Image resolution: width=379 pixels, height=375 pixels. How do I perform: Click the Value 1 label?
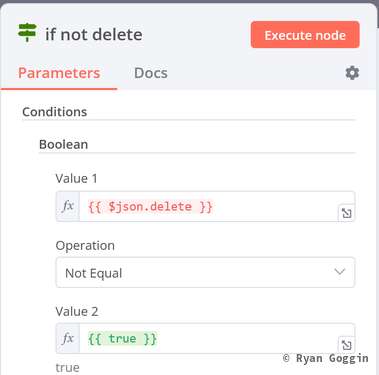pyautogui.click(x=76, y=178)
